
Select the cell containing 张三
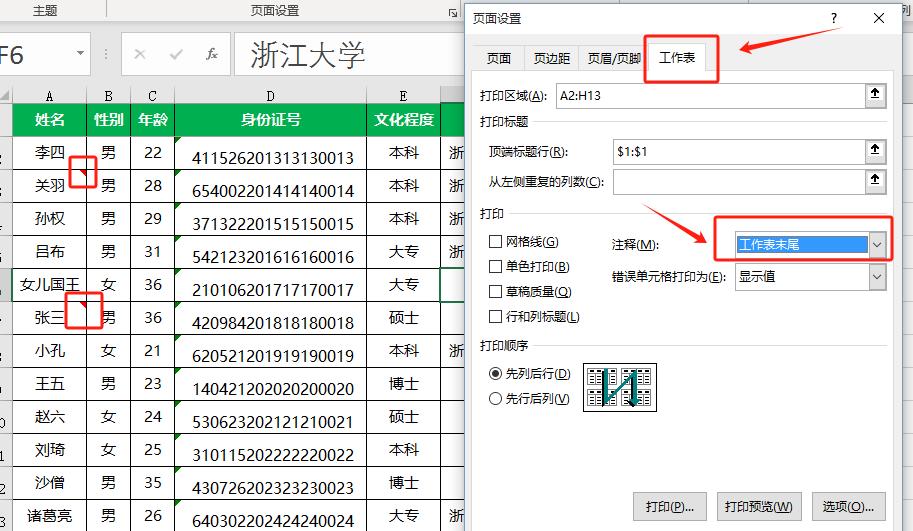click(49, 318)
